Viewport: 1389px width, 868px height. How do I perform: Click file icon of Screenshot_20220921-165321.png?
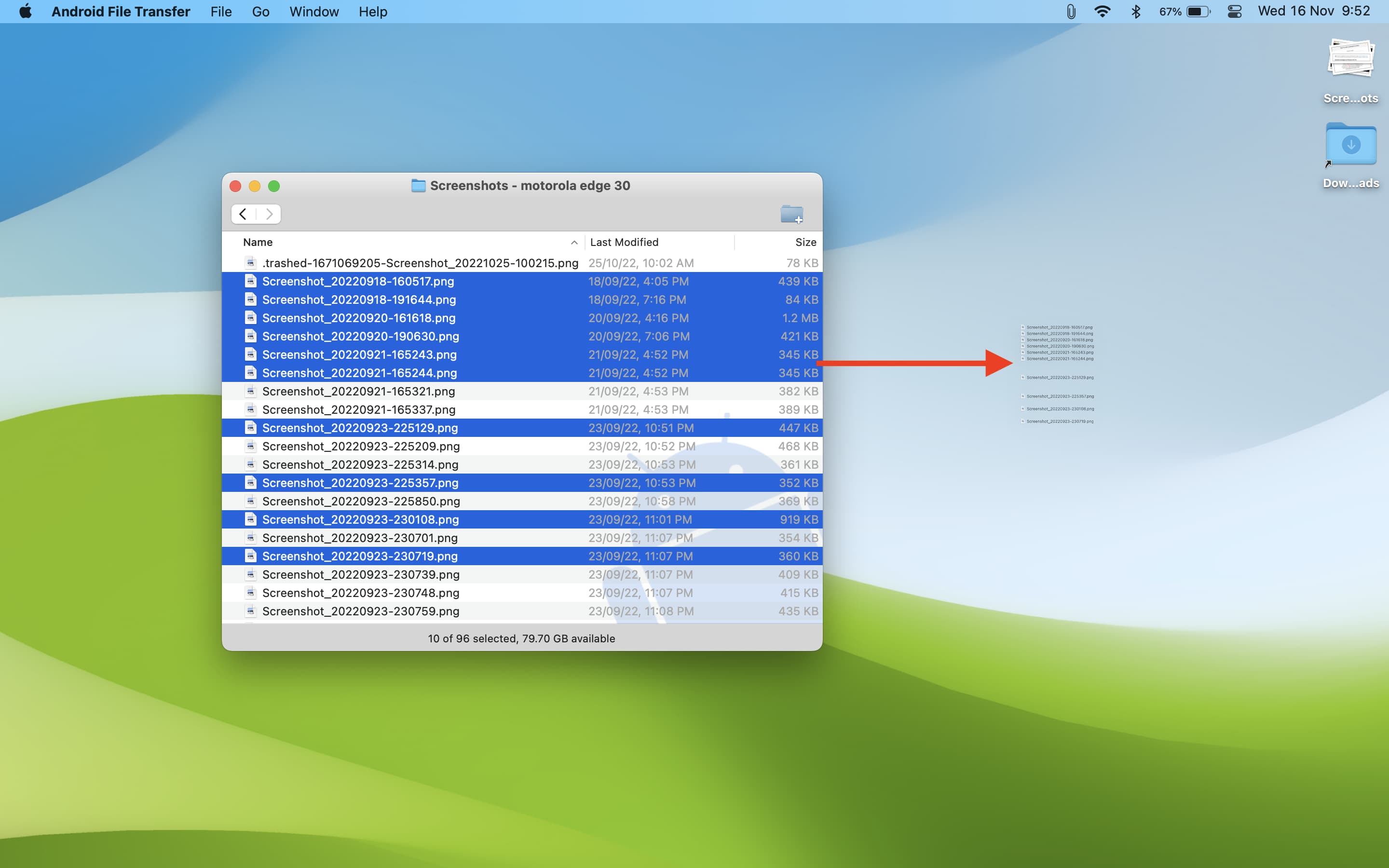click(x=250, y=391)
